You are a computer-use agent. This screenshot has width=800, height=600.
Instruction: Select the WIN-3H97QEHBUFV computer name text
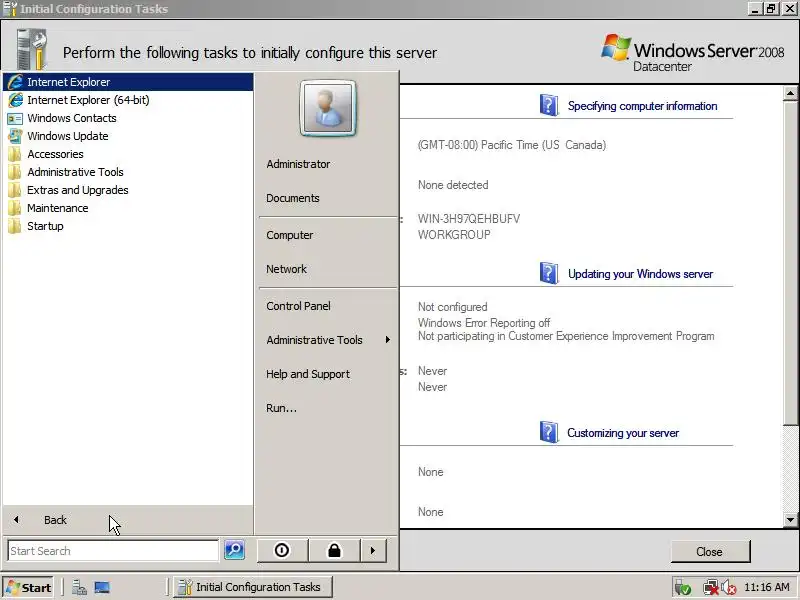(469, 219)
